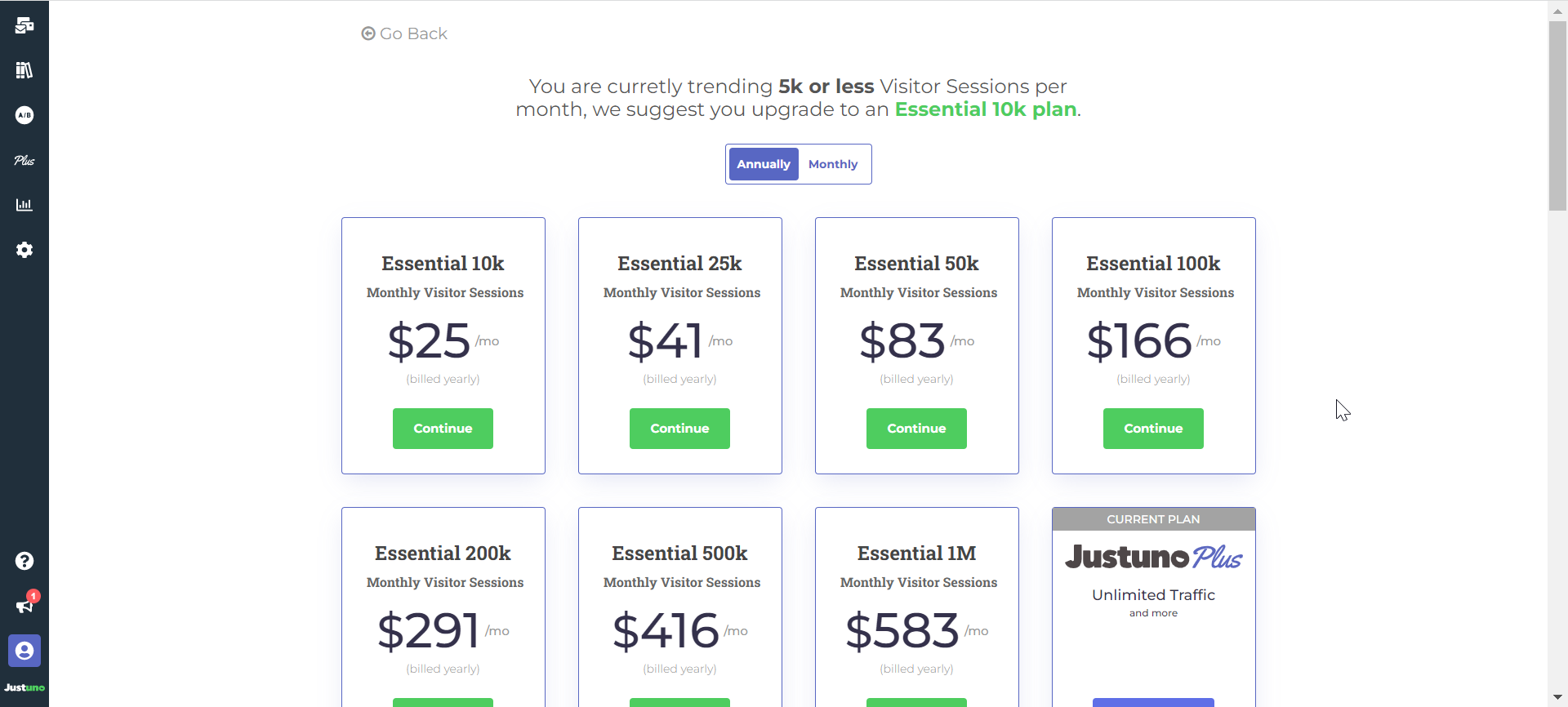Continue with the Essential 100k plan

coord(1152,428)
